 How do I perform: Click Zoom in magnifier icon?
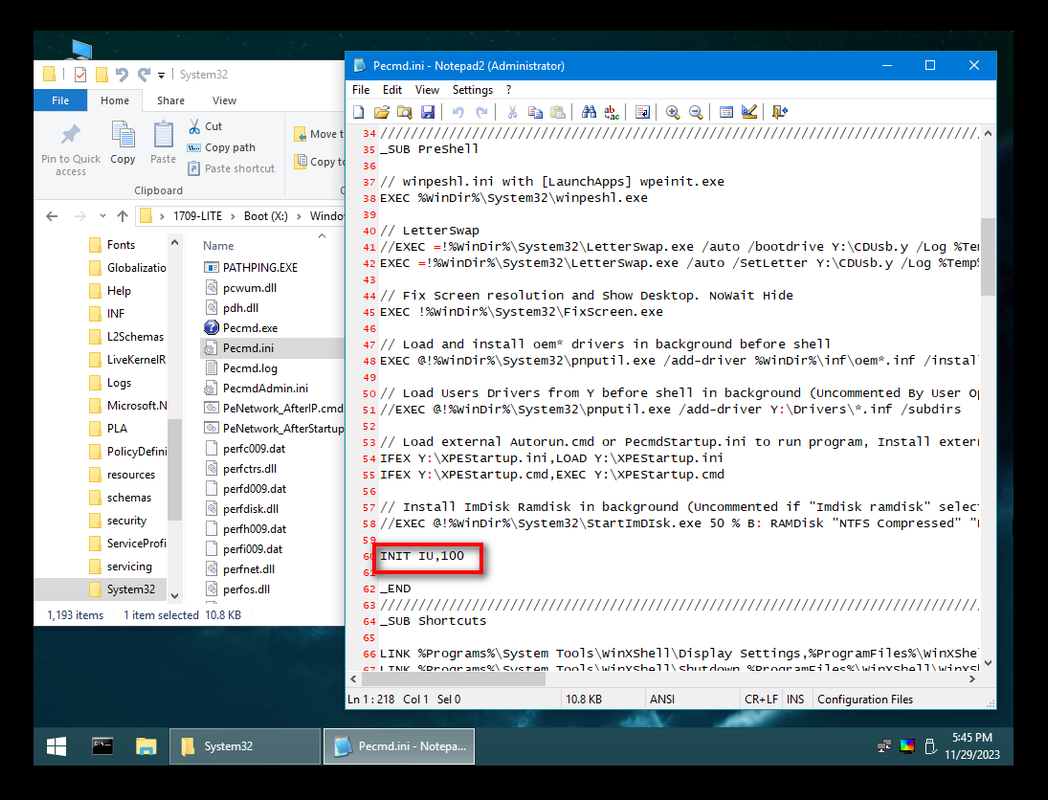pyautogui.click(x=672, y=112)
